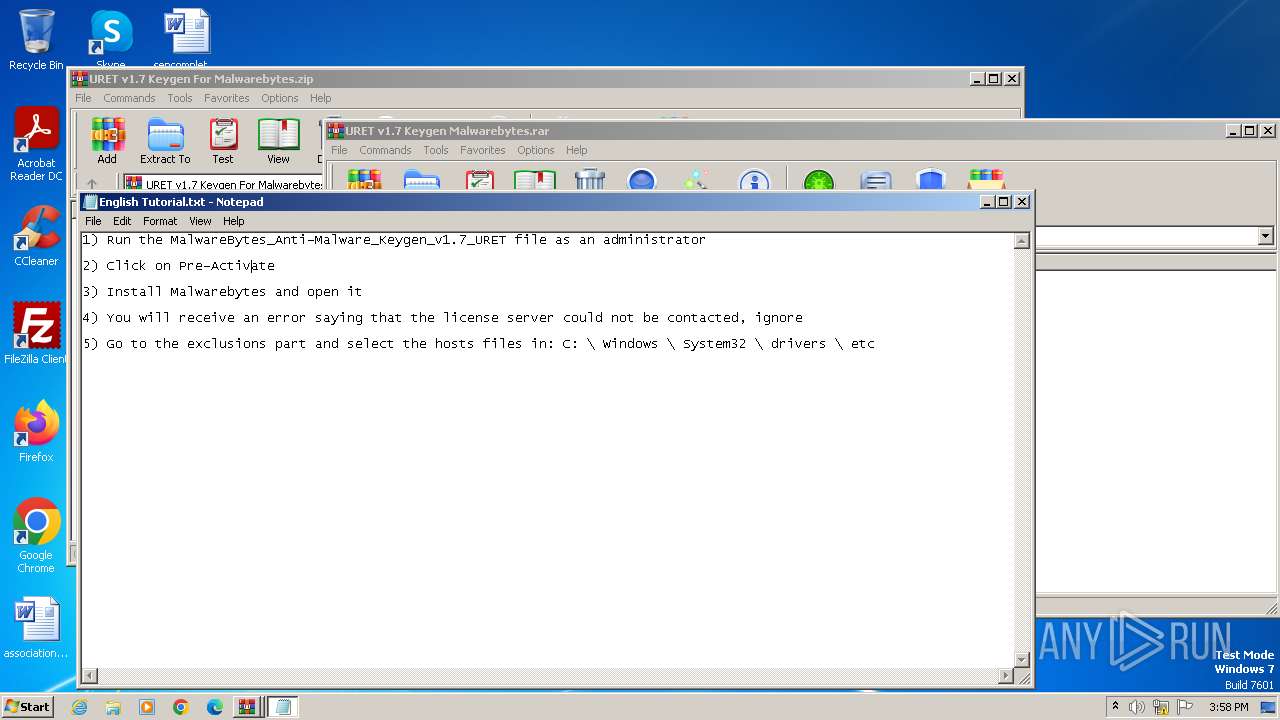Click View in the zip WinRAR toolbar
This screenshot has width=1280, height=720.
tap(278, 141)
